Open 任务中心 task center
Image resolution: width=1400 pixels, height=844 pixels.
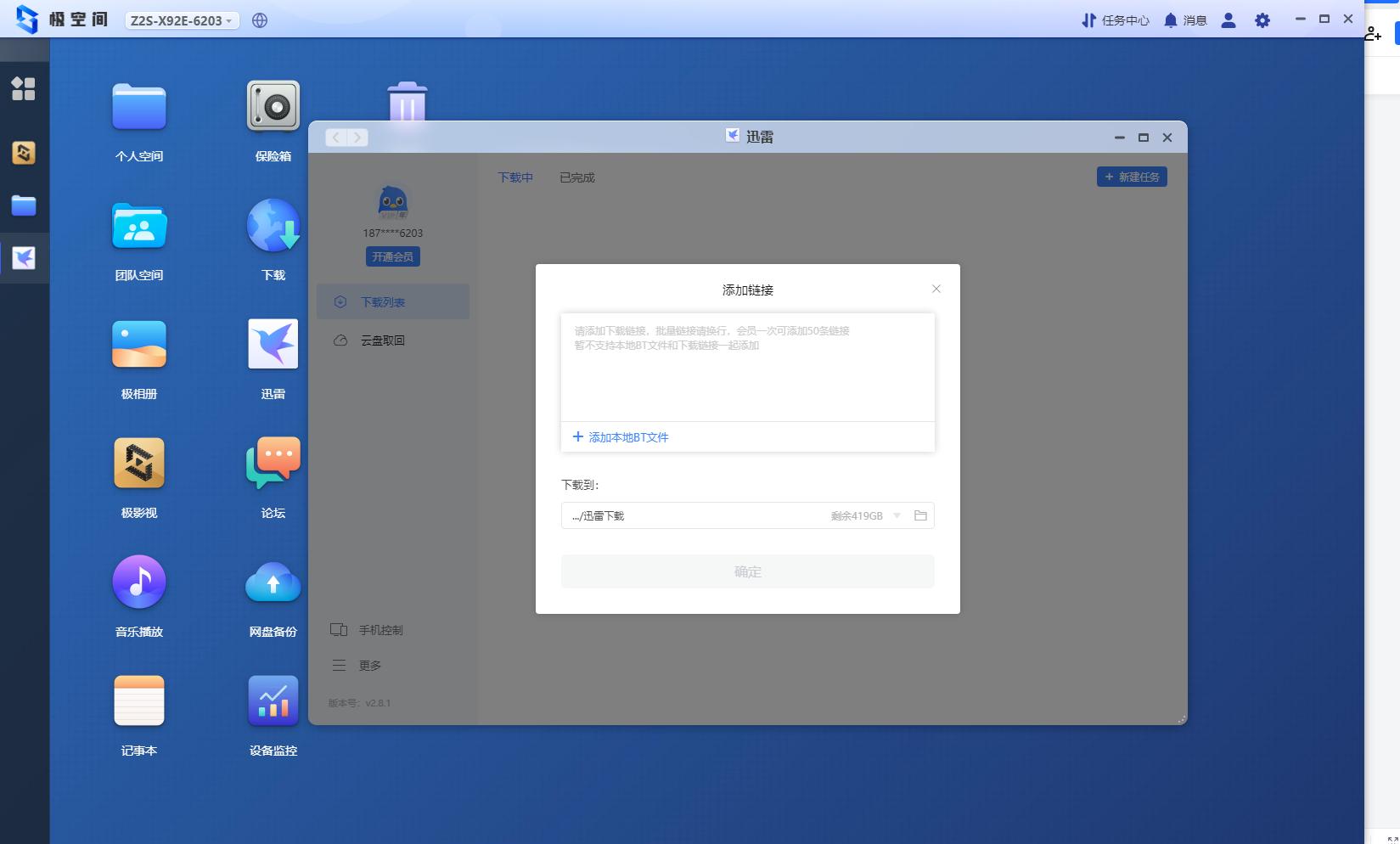tap(1115, 20)
